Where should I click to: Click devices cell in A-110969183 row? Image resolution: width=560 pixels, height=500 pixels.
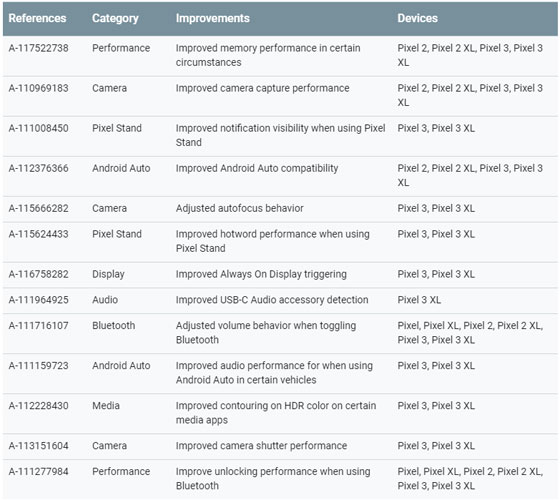[x=470, y=95]
